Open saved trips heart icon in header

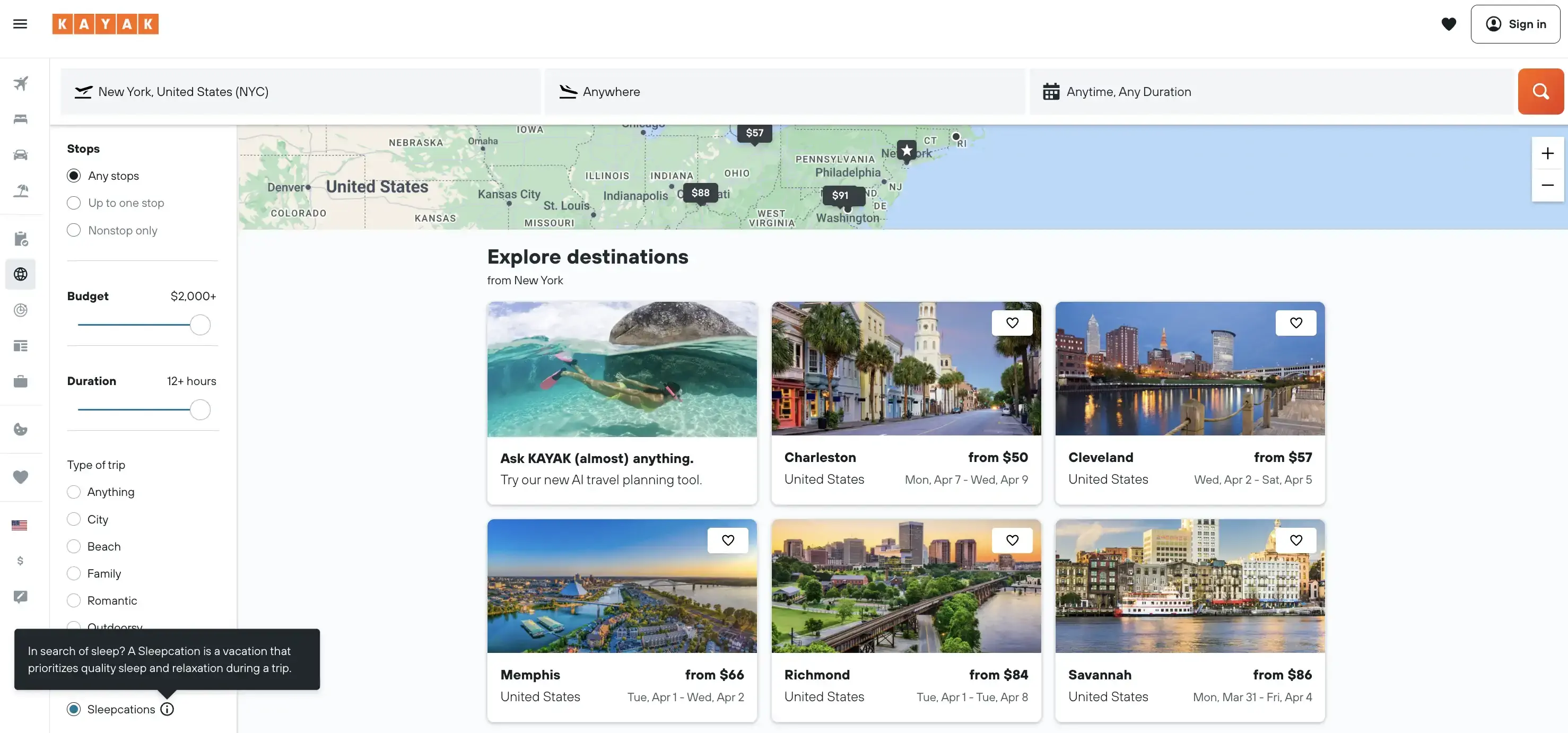(1449, 24)
